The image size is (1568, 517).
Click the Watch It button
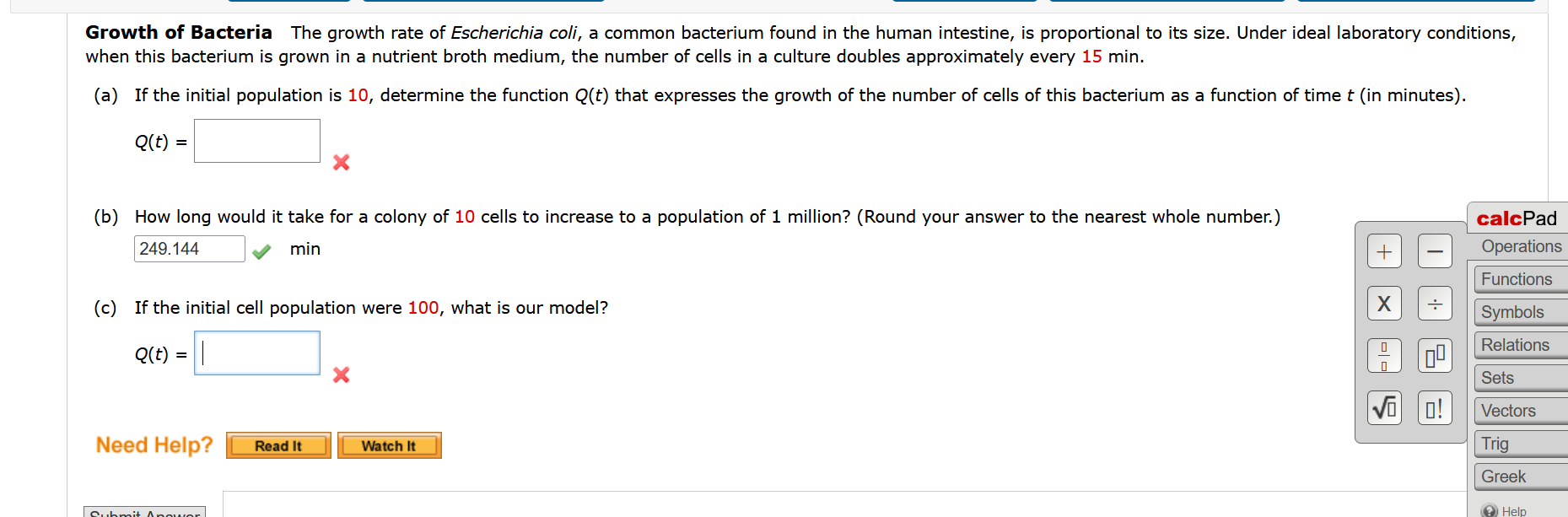[389, 445]
